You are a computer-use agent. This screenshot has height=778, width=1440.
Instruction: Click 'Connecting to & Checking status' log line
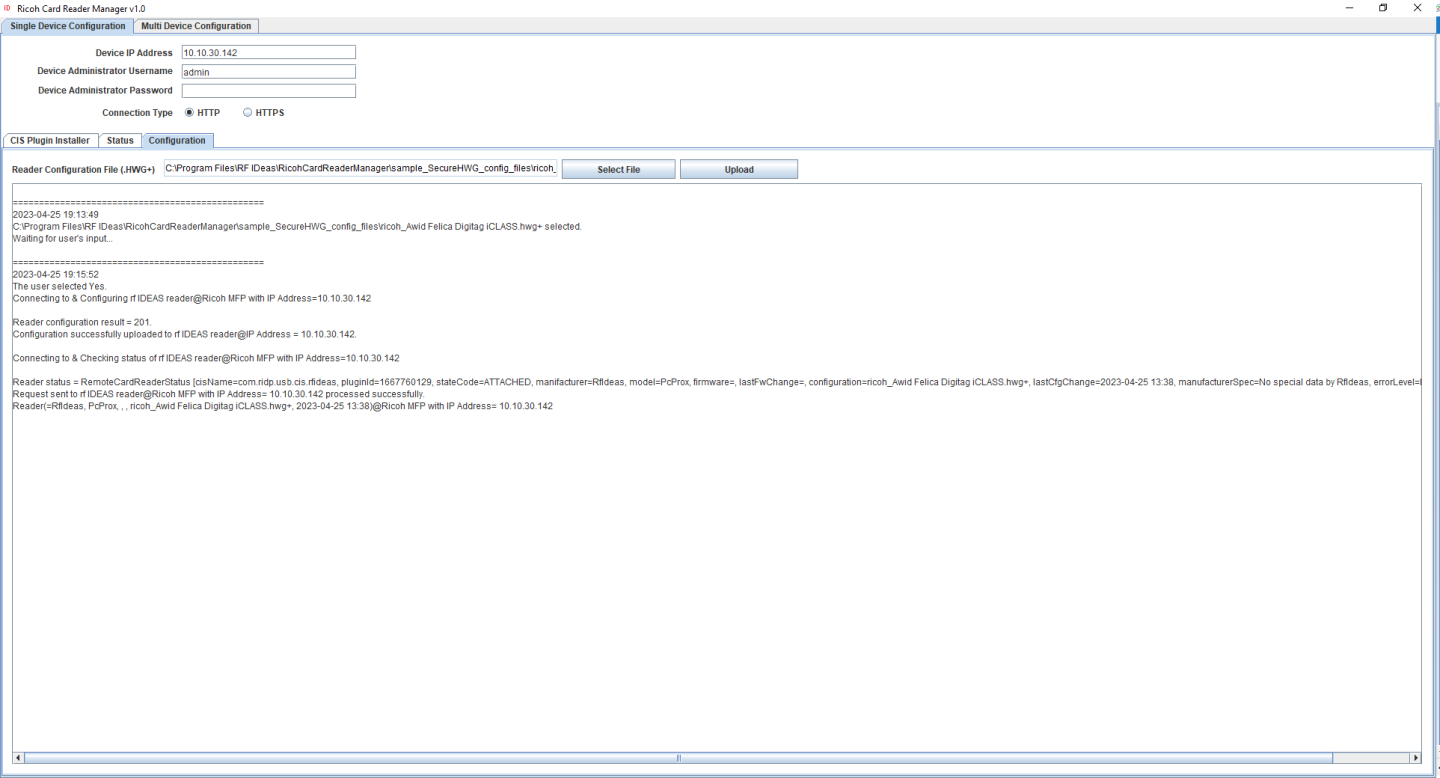click(206, 359)
